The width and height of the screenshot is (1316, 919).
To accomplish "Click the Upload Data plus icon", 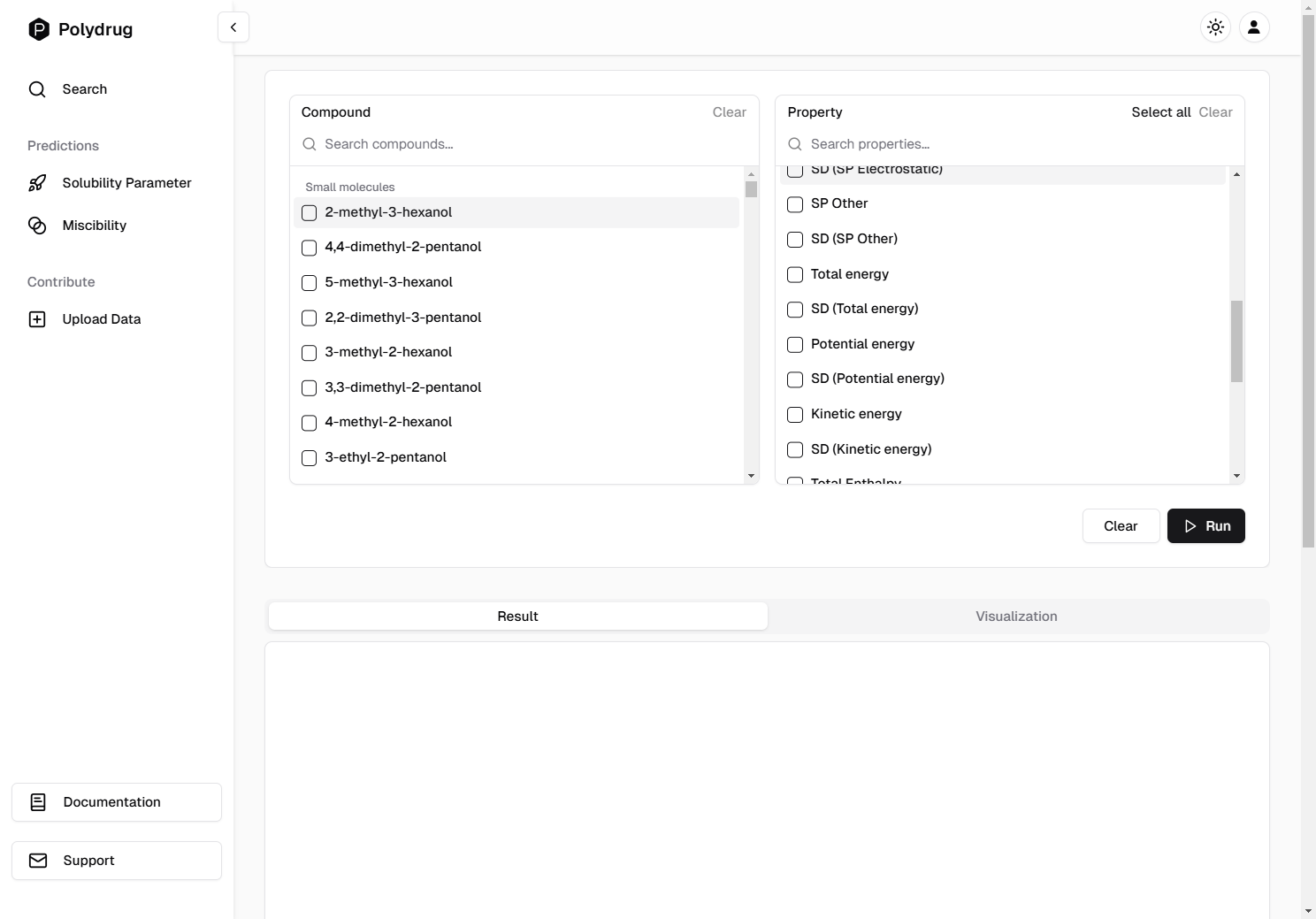I will (37, 319).
